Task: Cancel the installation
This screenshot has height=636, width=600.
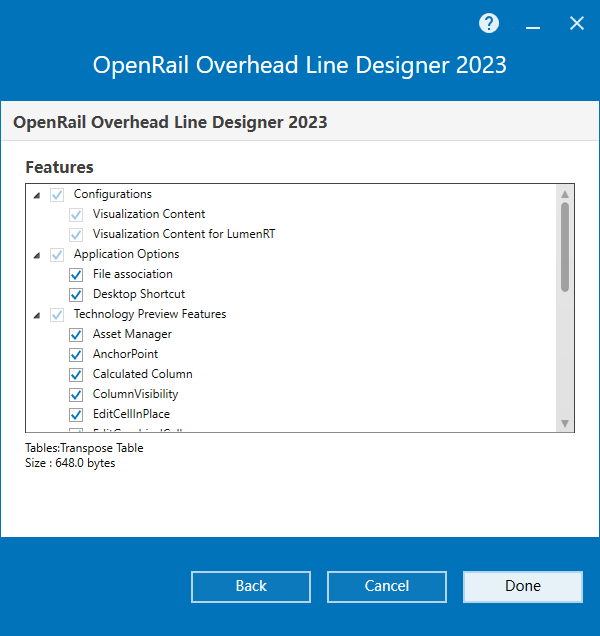Action: (387, 587)
